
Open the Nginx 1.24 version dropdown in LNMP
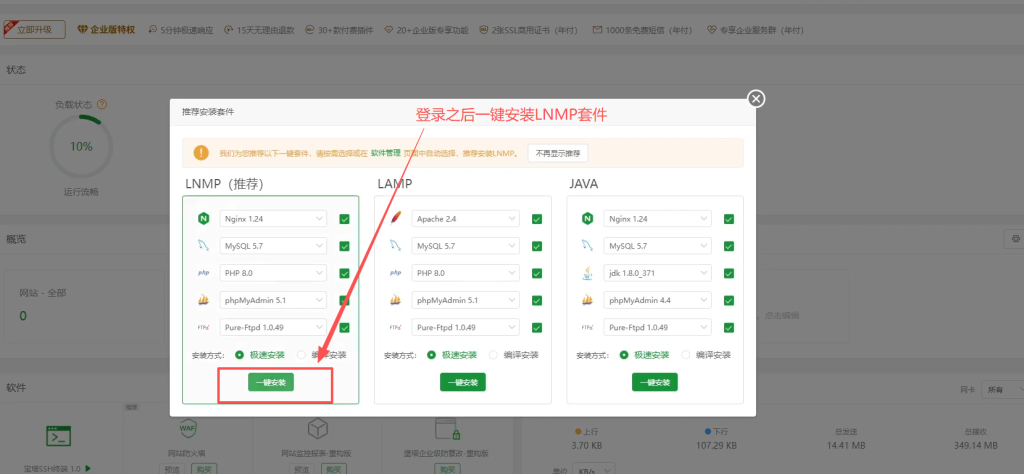point(273,219)
